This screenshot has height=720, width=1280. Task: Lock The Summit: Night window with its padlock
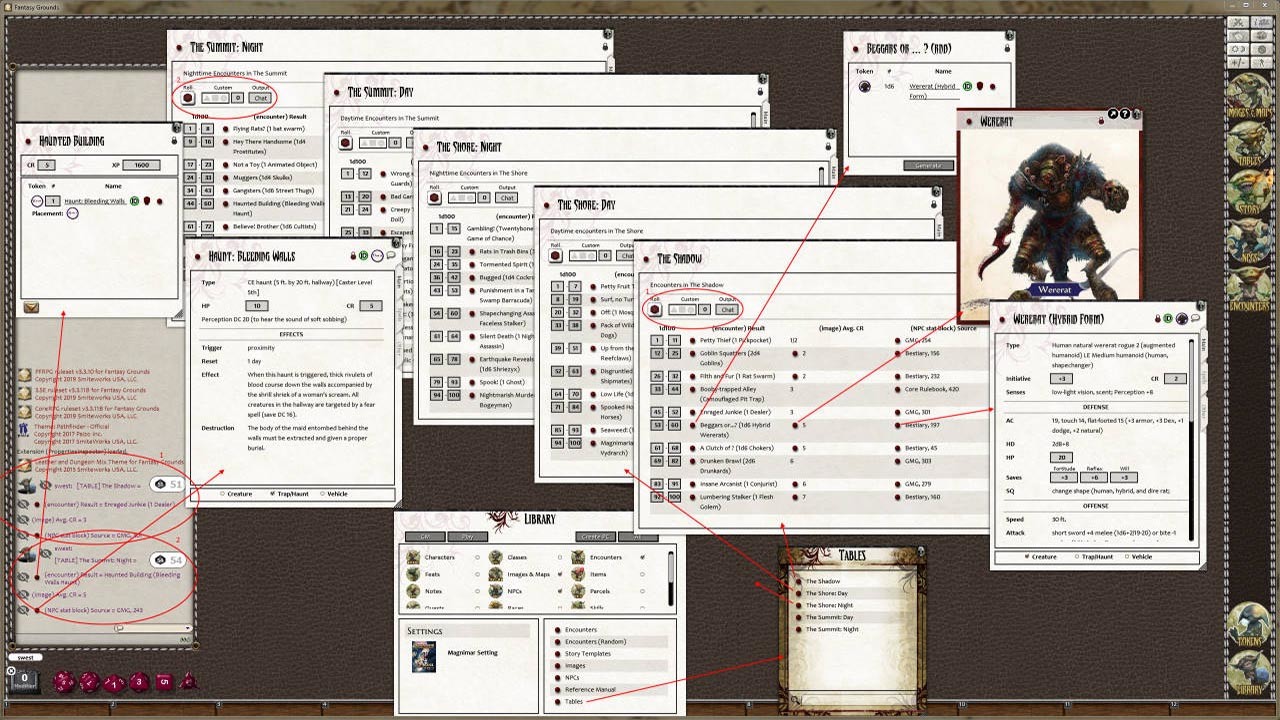606,47
